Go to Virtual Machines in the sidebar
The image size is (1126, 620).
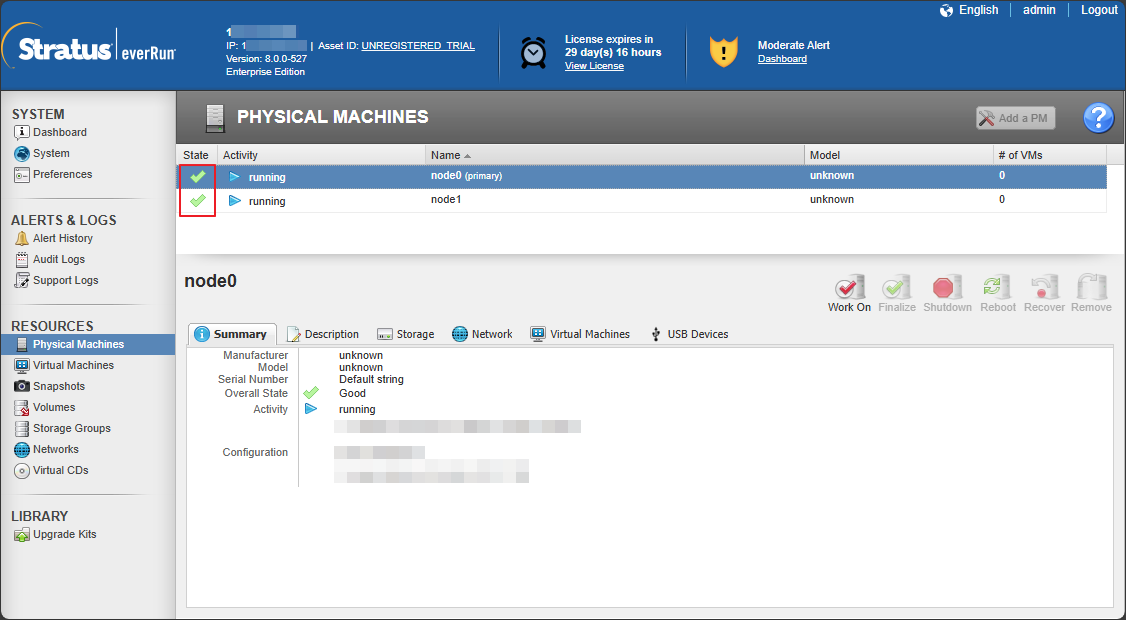point(64,365)
